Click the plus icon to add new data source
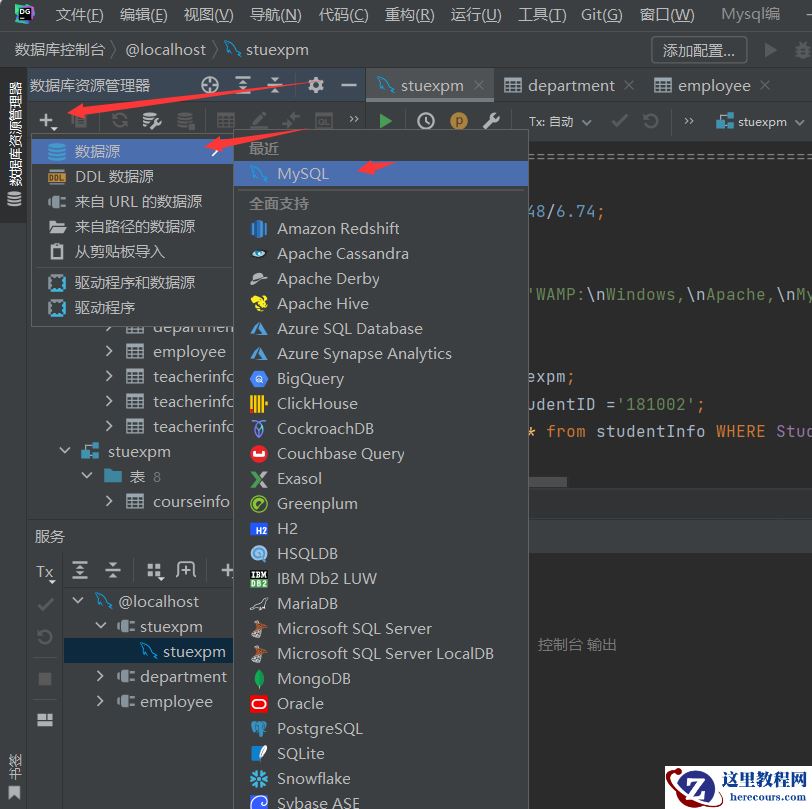The image size is (812, 809). coord(47,121)
